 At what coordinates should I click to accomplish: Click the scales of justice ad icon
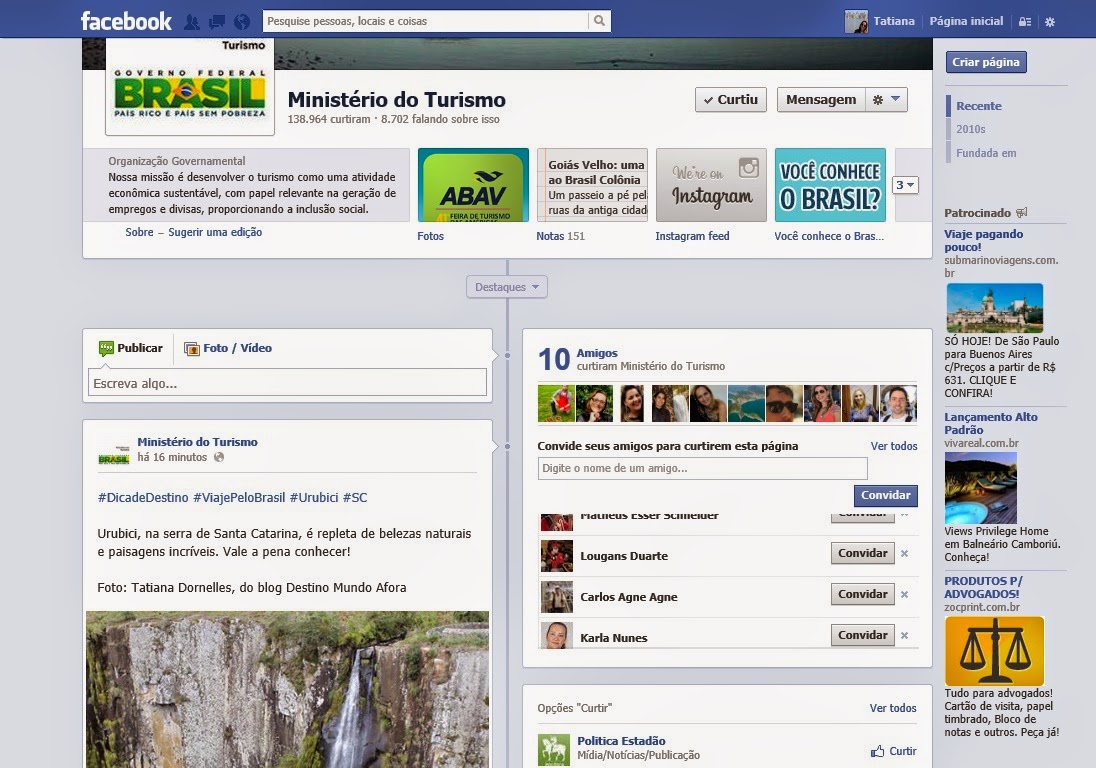point(995,651)
